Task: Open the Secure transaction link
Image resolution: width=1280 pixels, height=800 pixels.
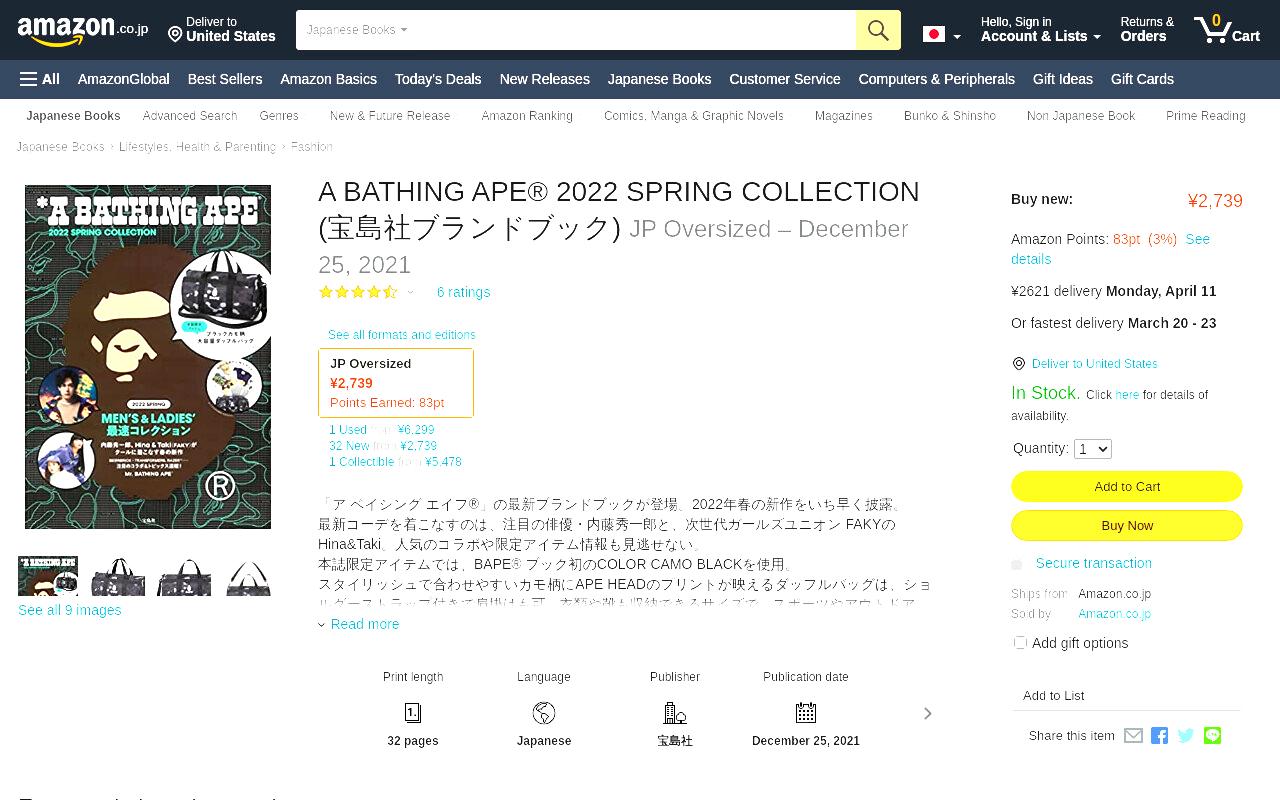Action: coord(1094,563)
